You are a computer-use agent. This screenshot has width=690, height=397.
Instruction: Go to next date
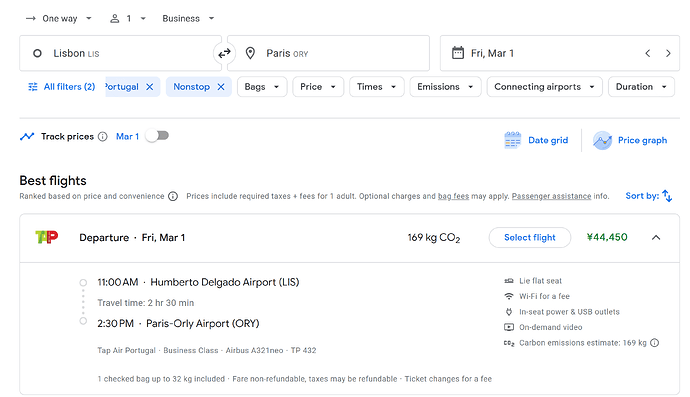point(668,53)
